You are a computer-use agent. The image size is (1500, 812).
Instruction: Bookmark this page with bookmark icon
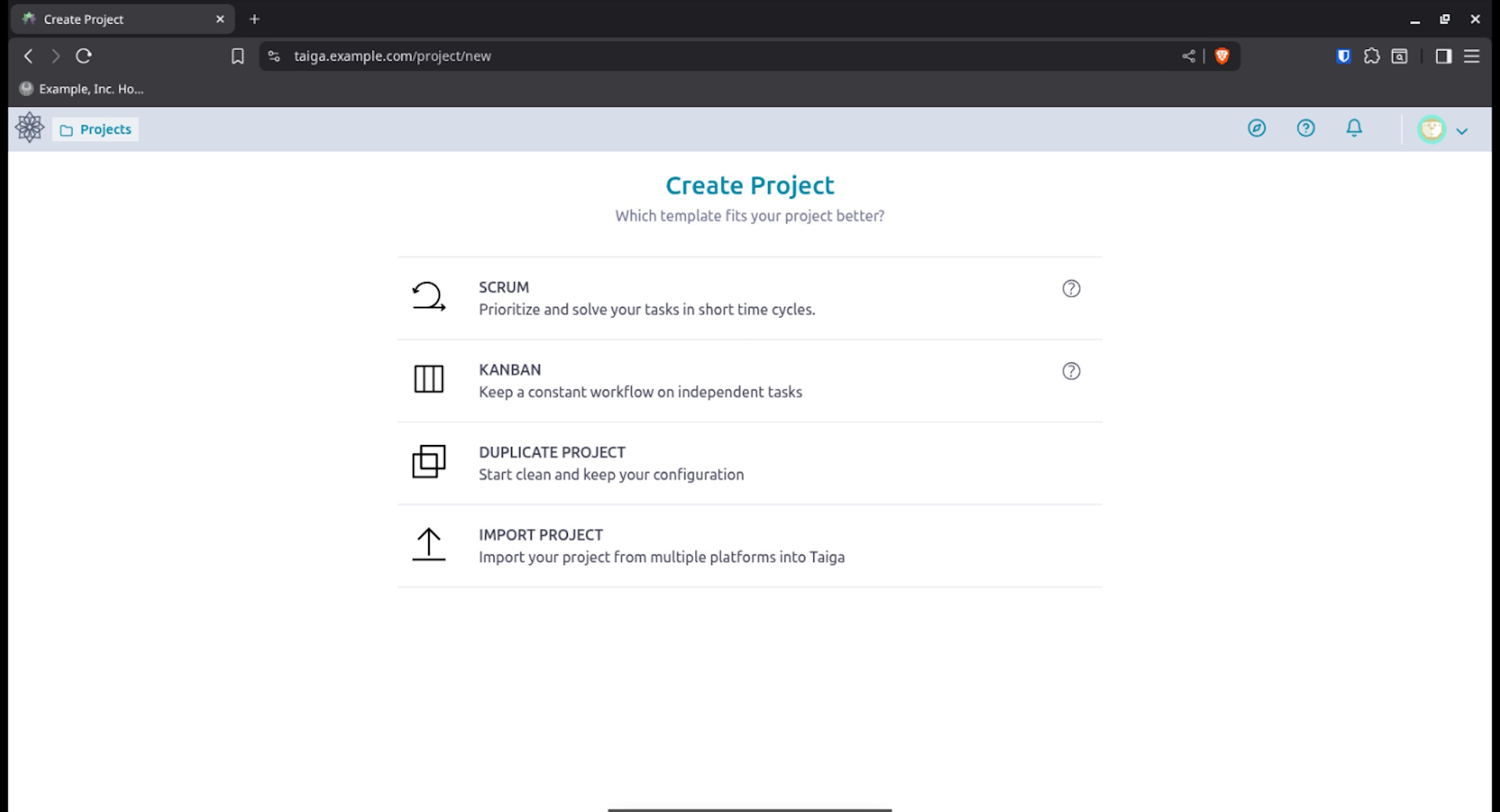(237, 56)
